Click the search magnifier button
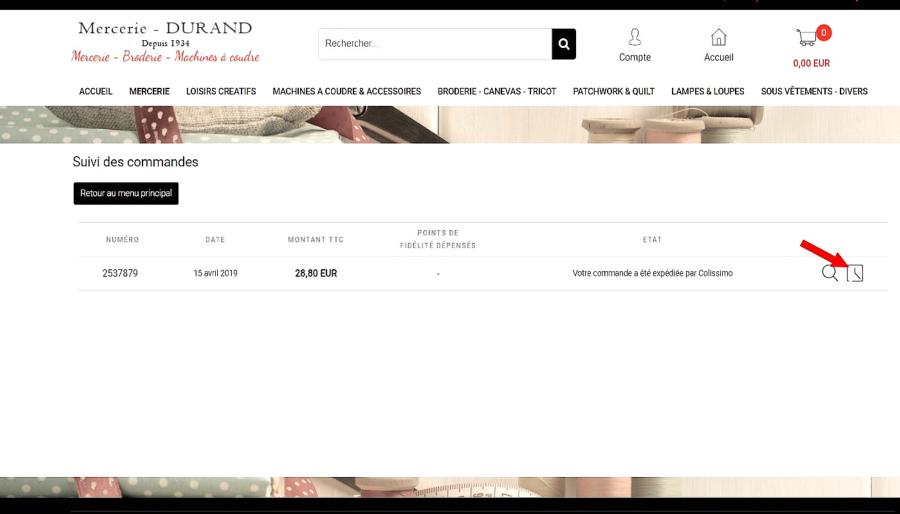This screenshot has width=900, height=514. pyautogui.click(x=564, y=44)
